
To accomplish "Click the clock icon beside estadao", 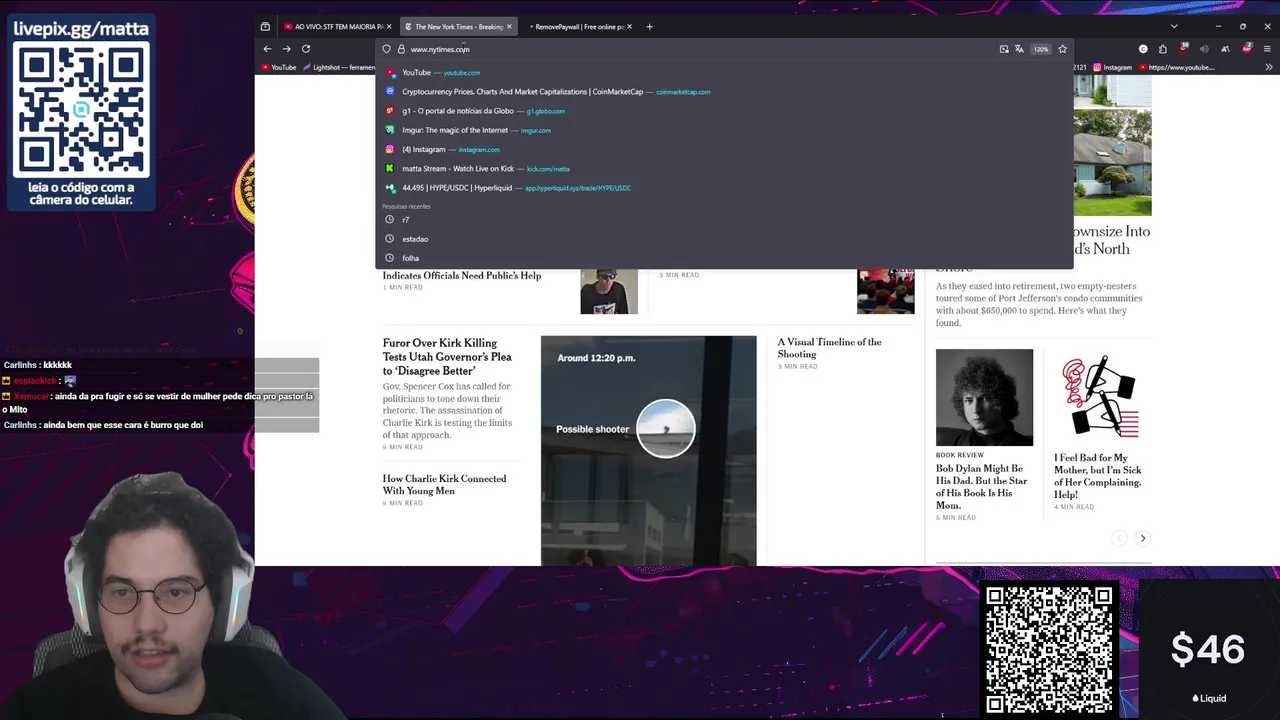I will tap(390, 239).
